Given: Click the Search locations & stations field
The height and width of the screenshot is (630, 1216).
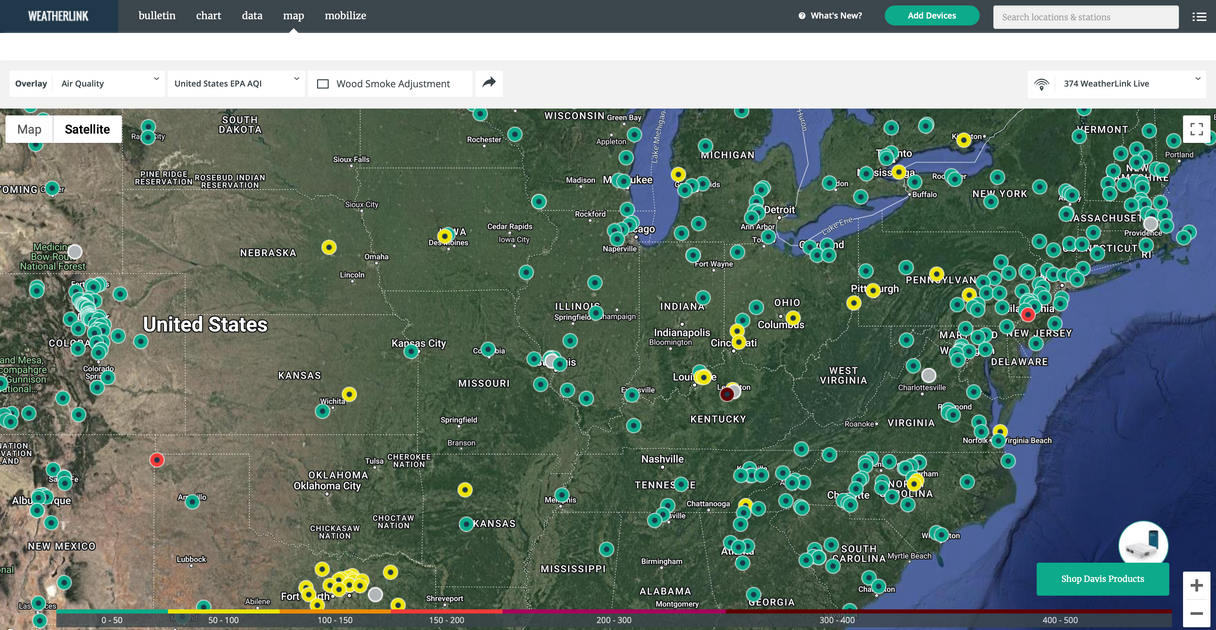Looking at the screenshot, I should pyautogui.click(x=1085, y=16).
